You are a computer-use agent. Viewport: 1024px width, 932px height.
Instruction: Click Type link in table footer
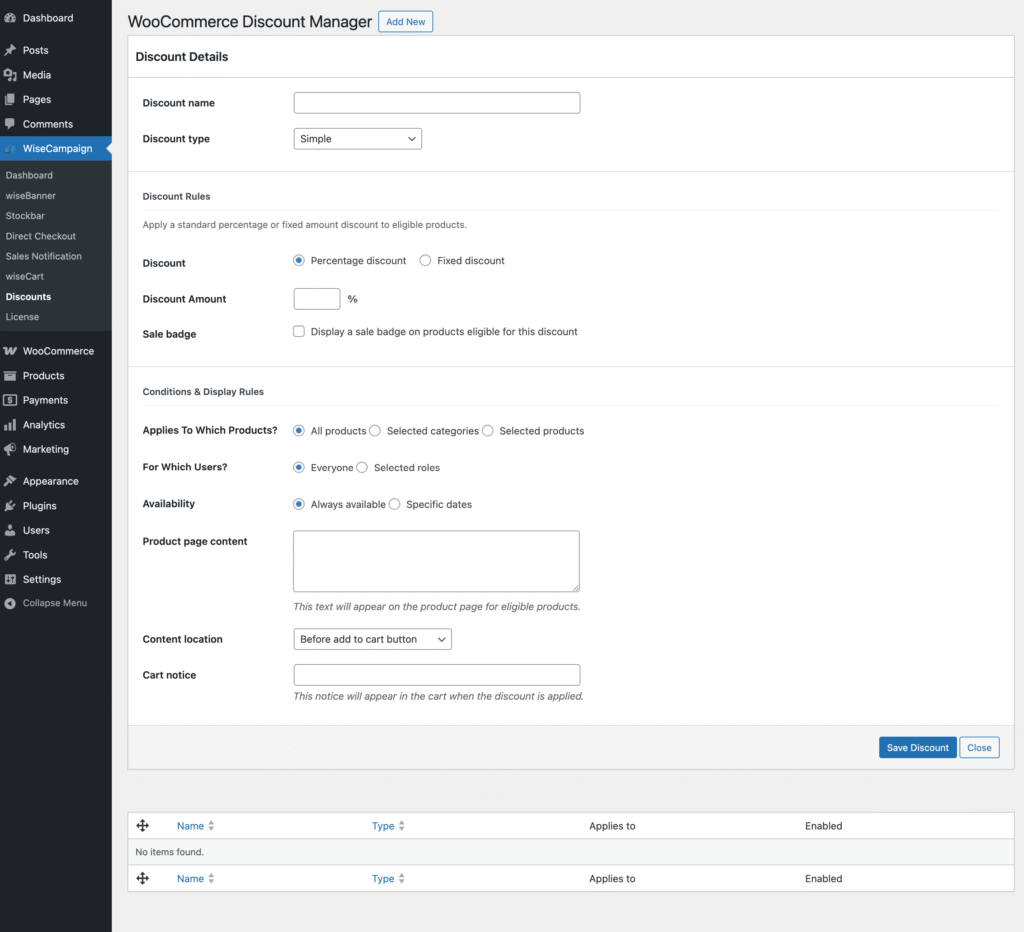pyautogui.click(x=383, y=878)
